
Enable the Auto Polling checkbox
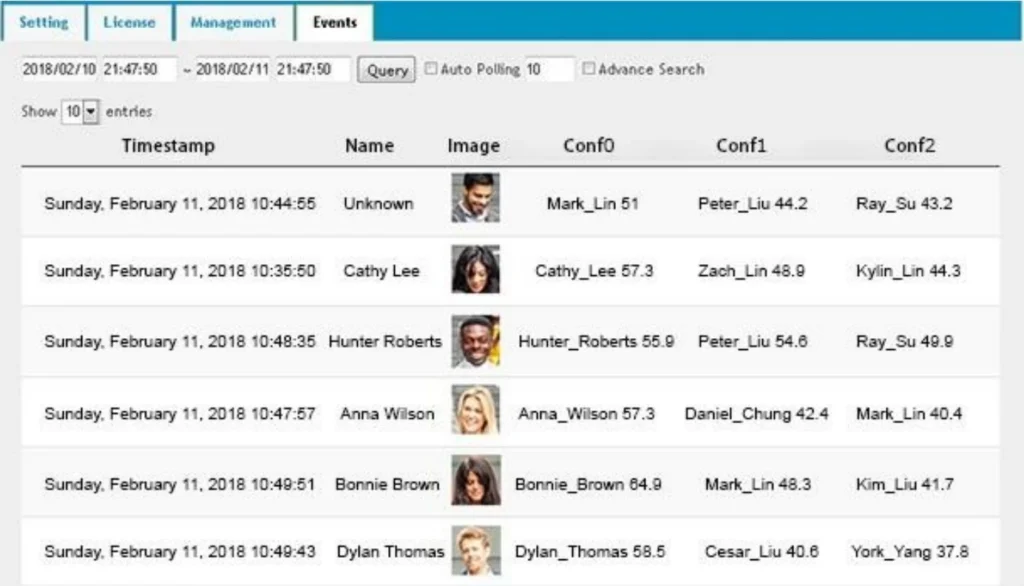pos(431,68)
